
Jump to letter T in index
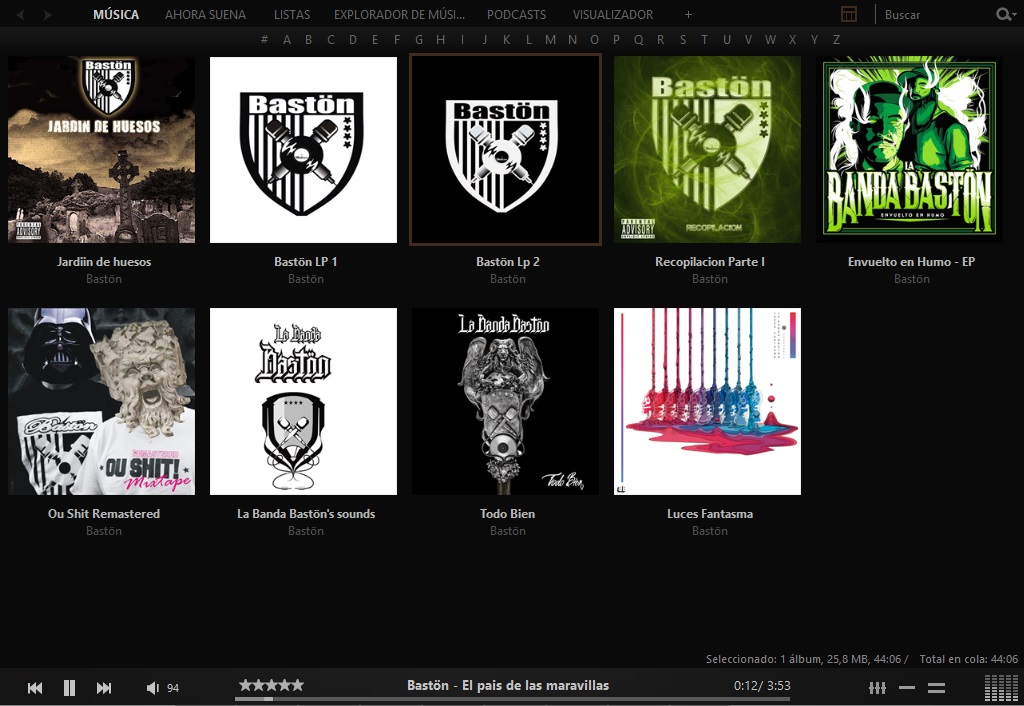pyautogui.click(x=704, y=39)
